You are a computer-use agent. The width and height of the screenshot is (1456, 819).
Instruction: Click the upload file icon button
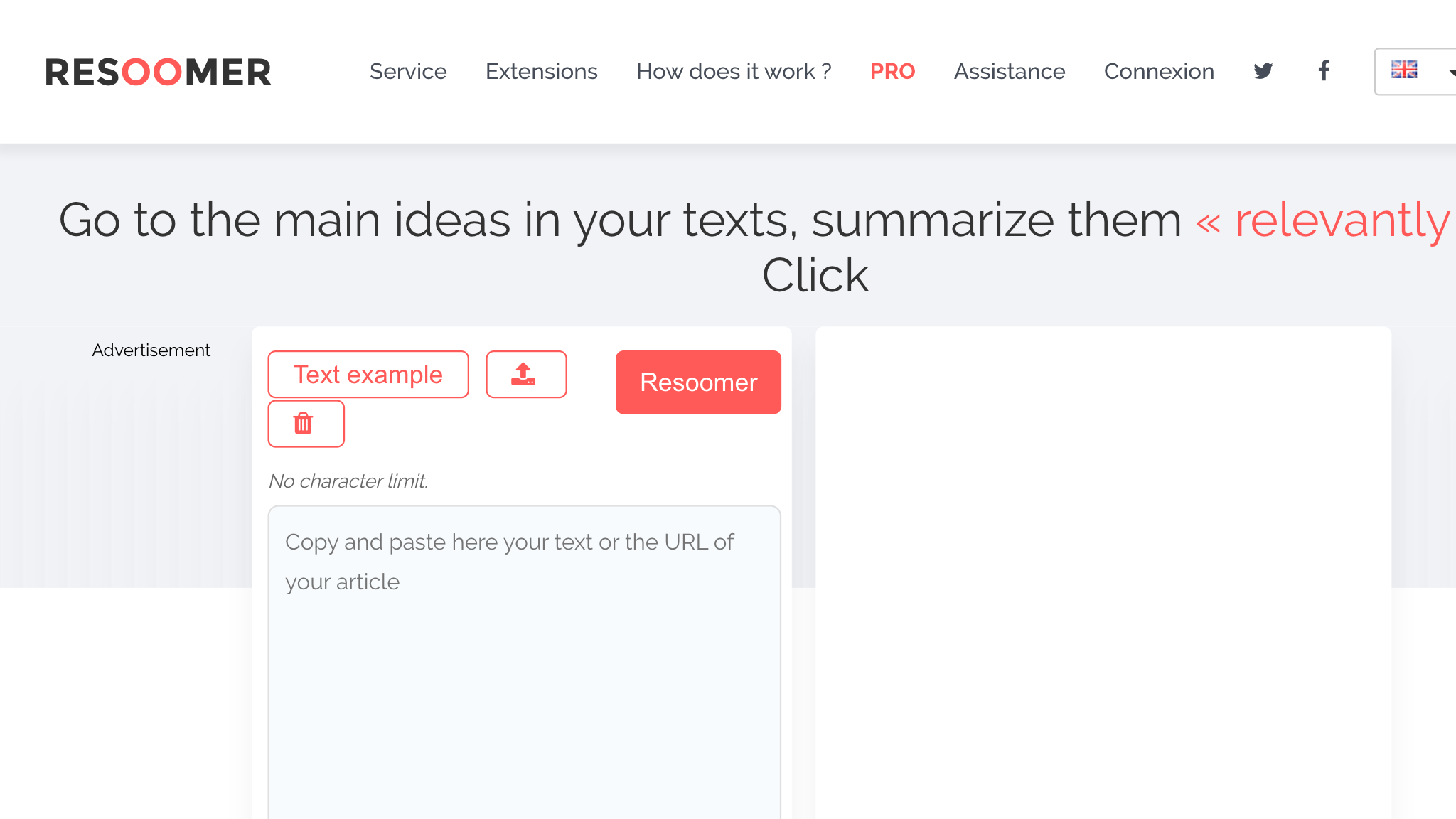coord(526,374)
